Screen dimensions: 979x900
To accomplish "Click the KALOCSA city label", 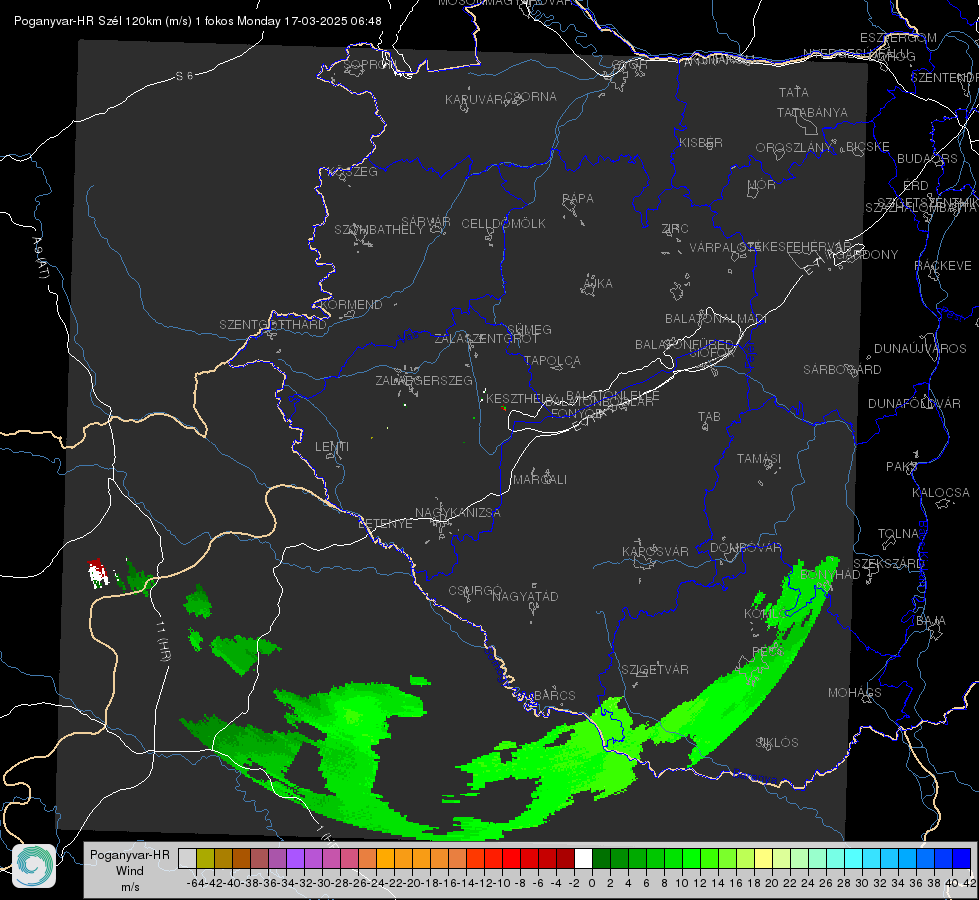I will (x=941, y=493).
